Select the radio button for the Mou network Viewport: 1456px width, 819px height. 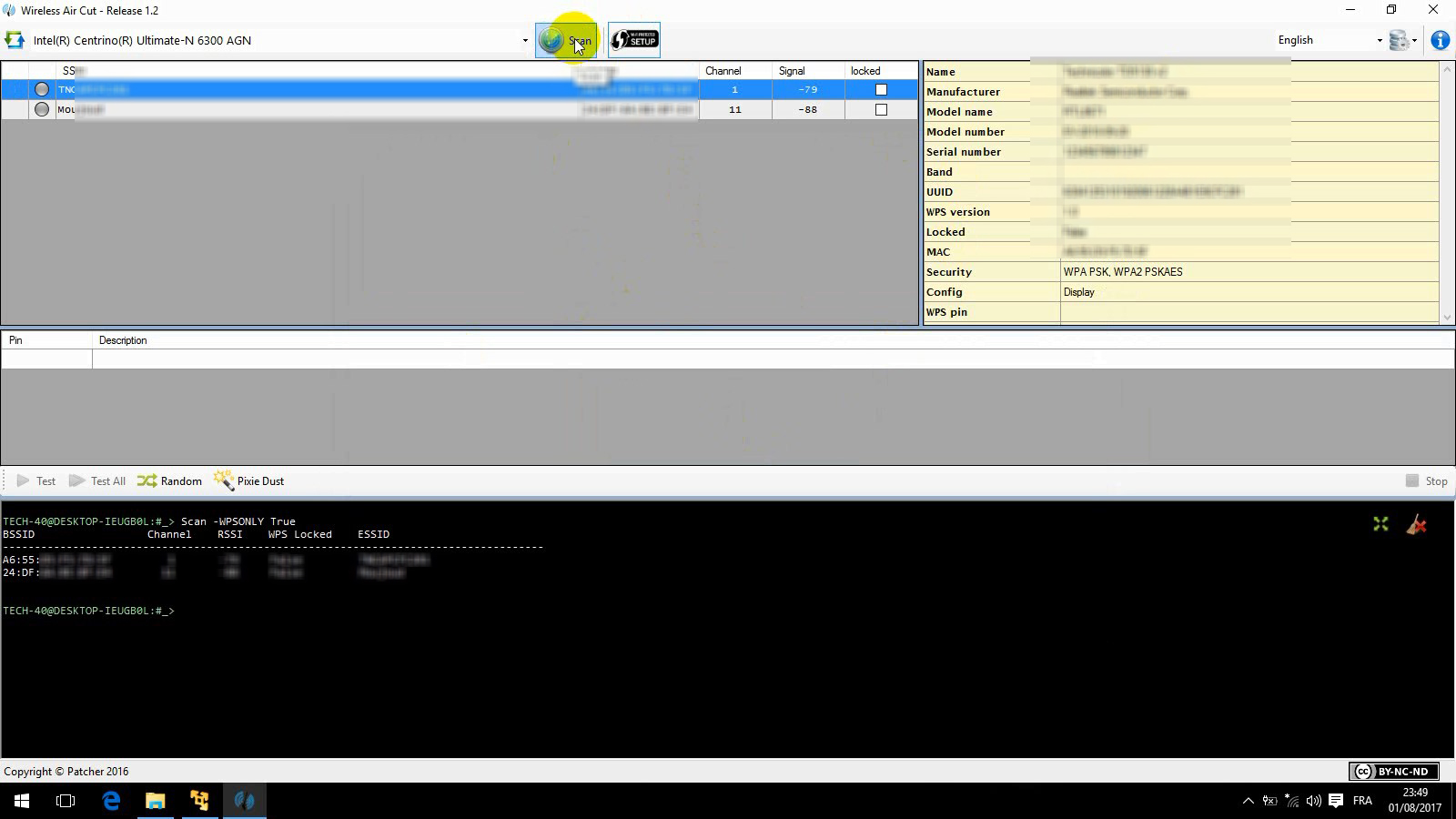(41, 109)
